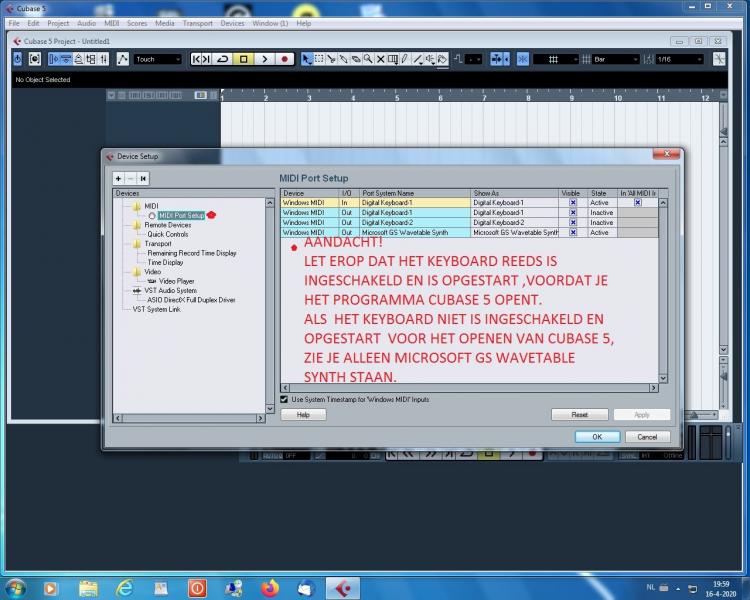Select the Mute X tool
Image resolution: width=750 pixels, height=600 pixels.
click(380, 59)
